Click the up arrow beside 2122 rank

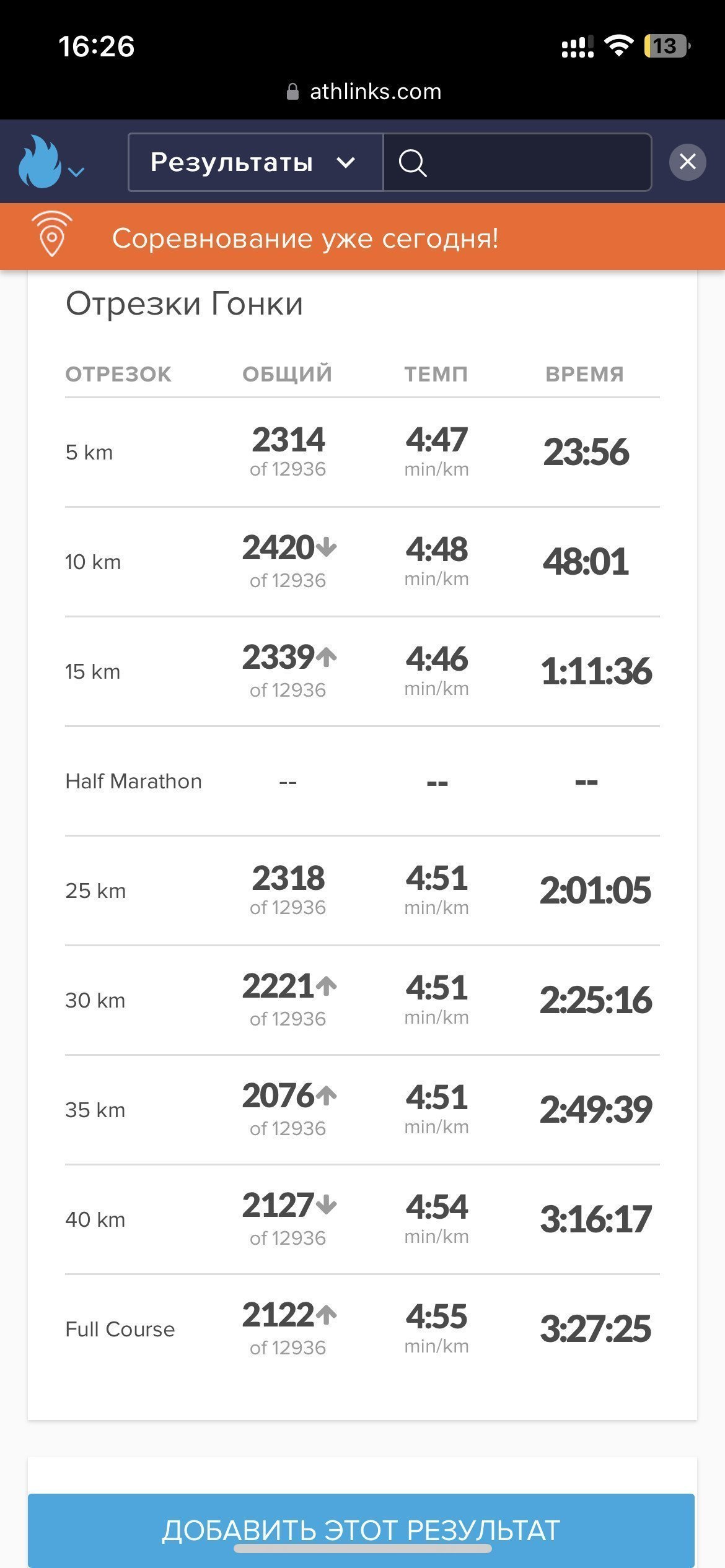coord(327,1314)
